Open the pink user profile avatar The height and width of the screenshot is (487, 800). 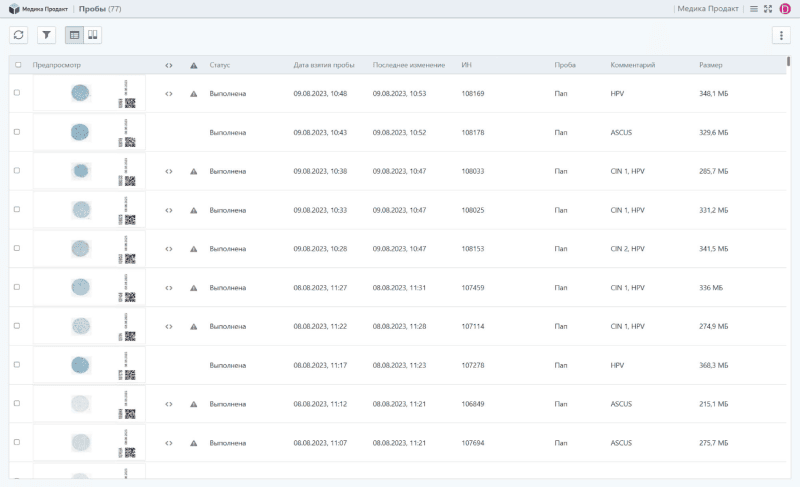(785, 9)
